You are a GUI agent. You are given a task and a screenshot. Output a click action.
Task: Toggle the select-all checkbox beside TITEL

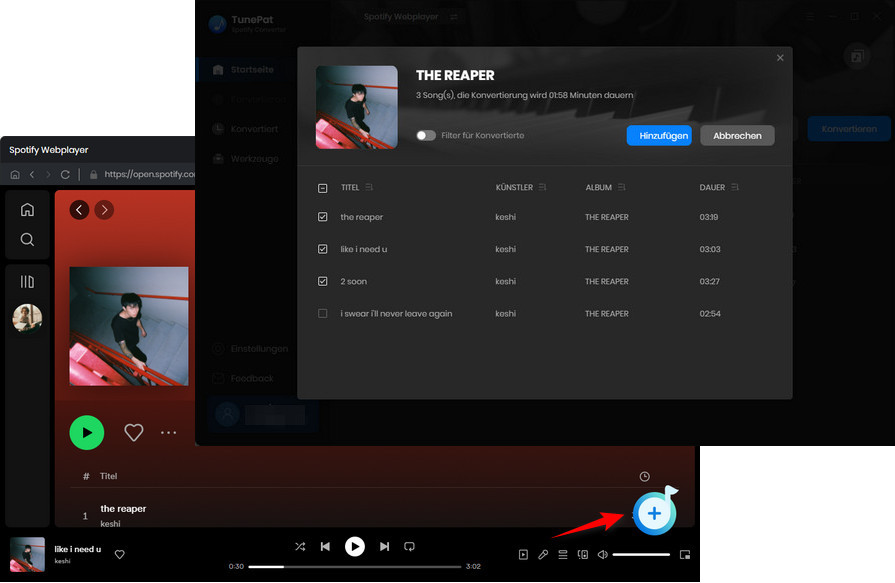pyautogui.click(x=322, y=188)
